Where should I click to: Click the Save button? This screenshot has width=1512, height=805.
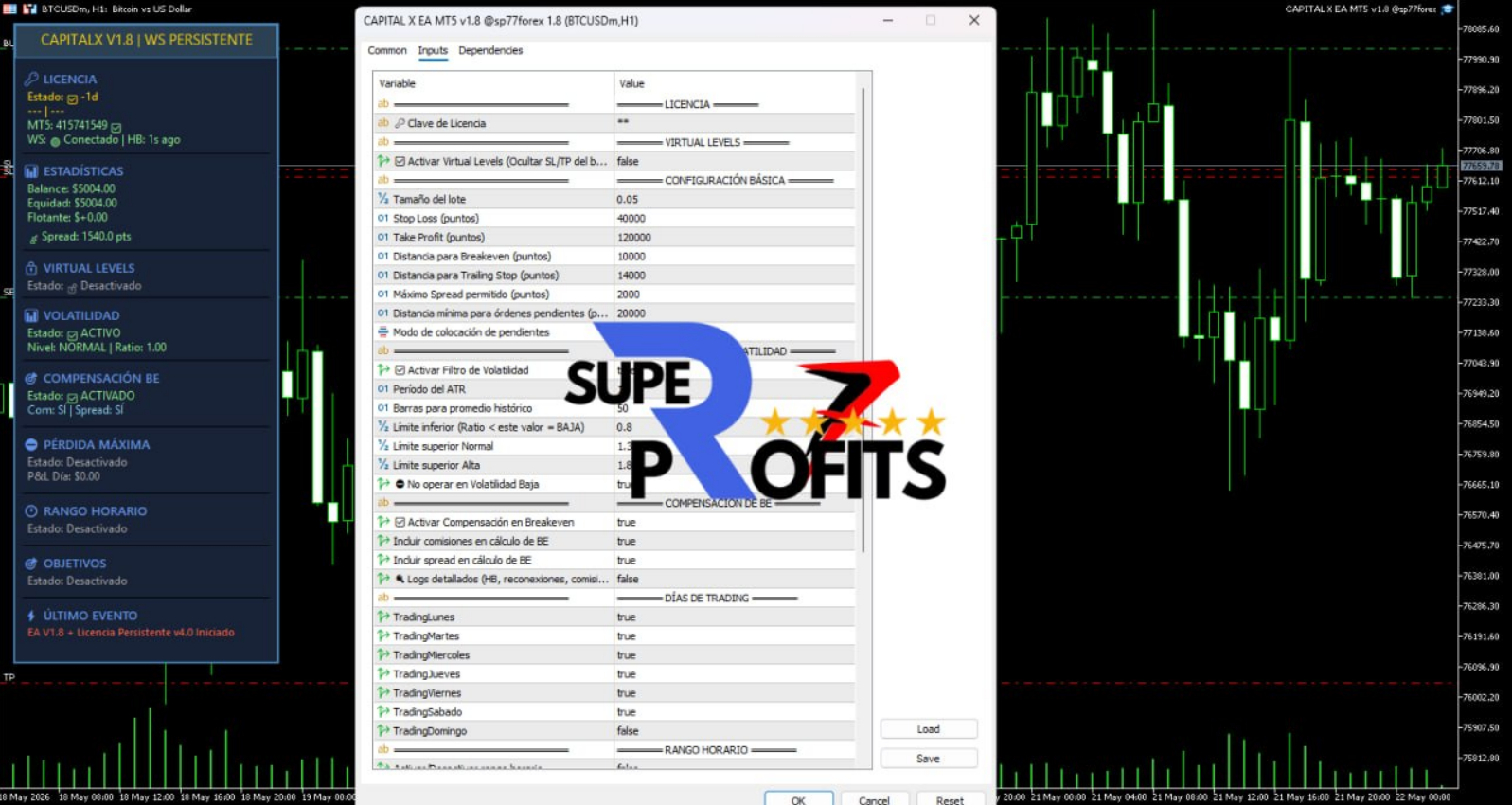pyautogui.click(x=928, y=759)
